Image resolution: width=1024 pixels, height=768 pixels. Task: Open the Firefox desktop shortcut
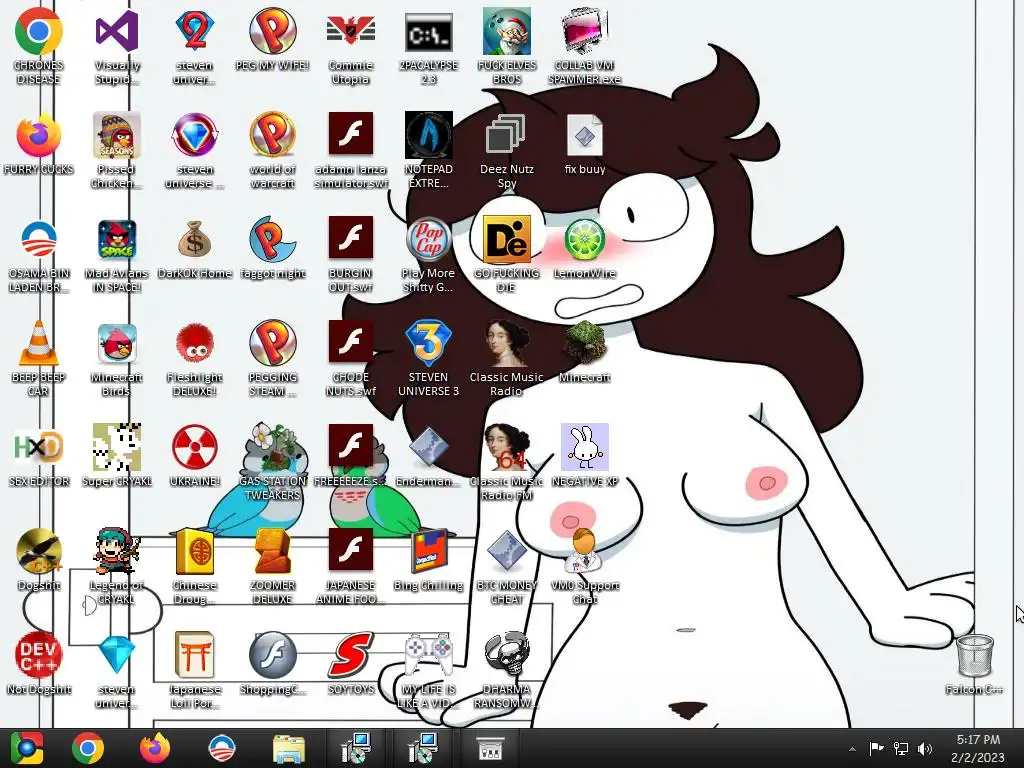point(39,135)
